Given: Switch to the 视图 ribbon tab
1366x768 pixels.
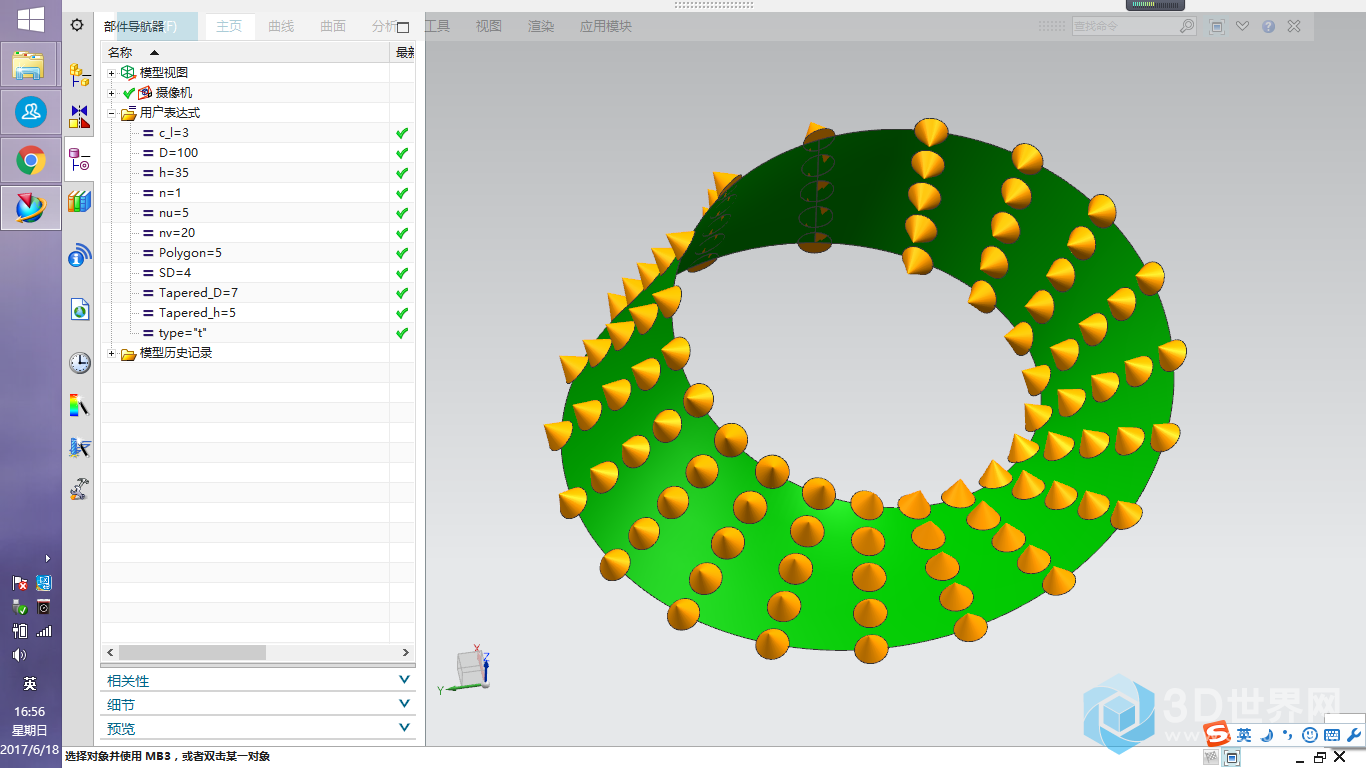Looking at the screenshot, I should point(489,26).
